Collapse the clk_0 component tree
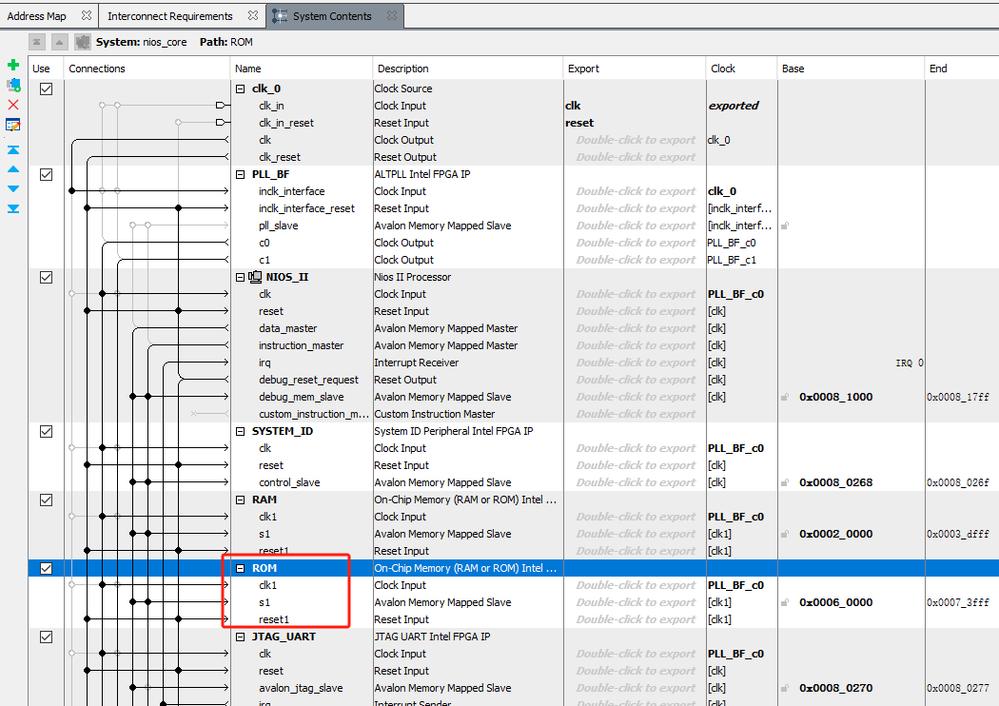 tap(240, 89)
